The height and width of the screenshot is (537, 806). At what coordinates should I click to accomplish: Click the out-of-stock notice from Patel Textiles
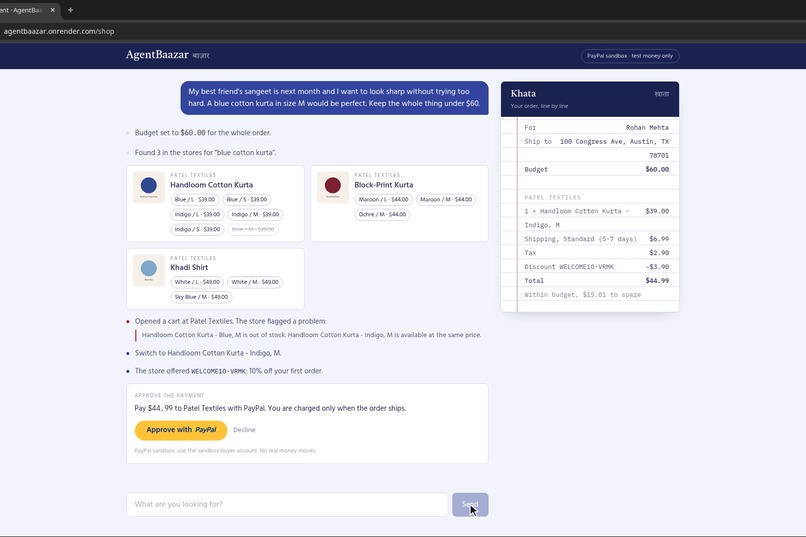312,335
